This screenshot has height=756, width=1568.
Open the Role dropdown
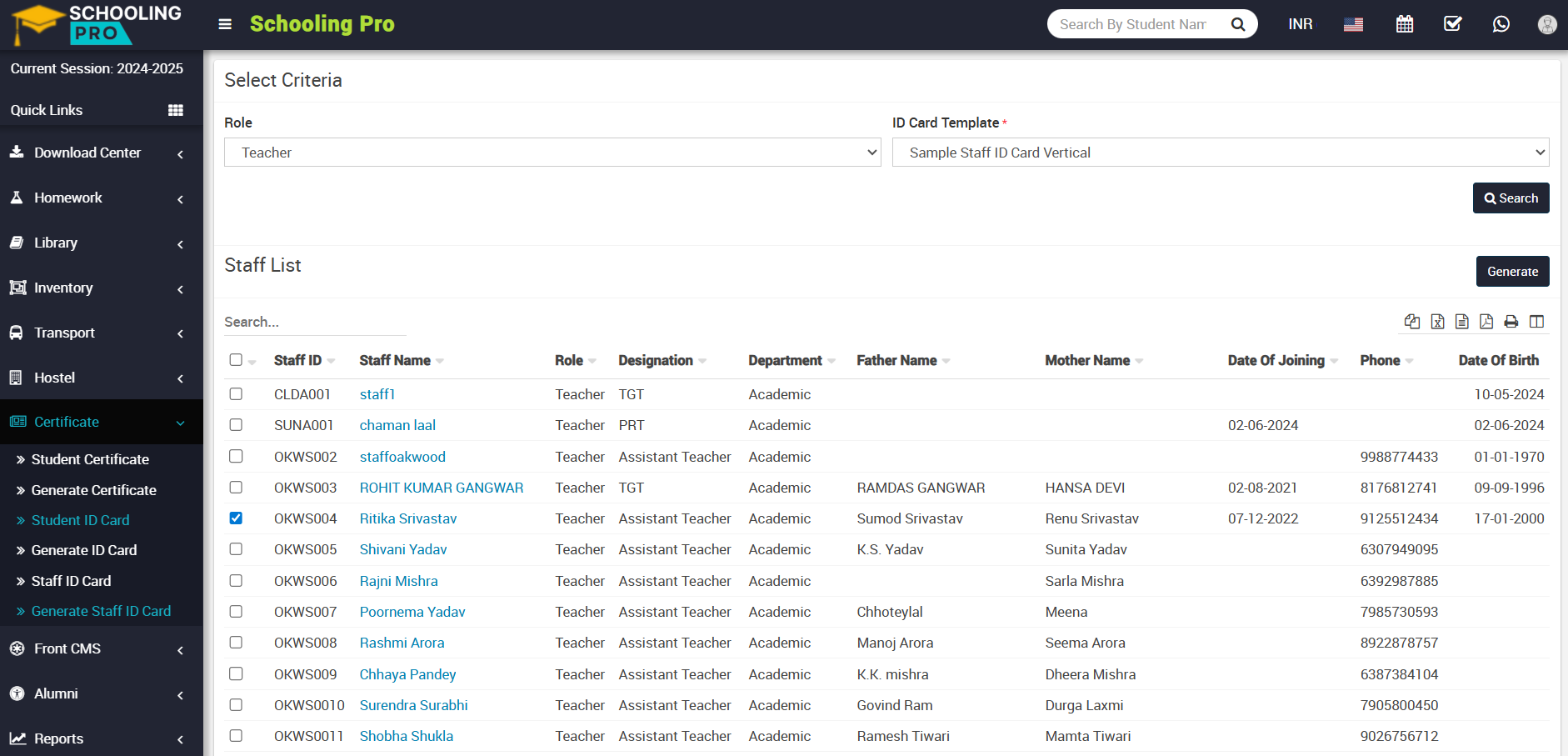pos(552,153)
